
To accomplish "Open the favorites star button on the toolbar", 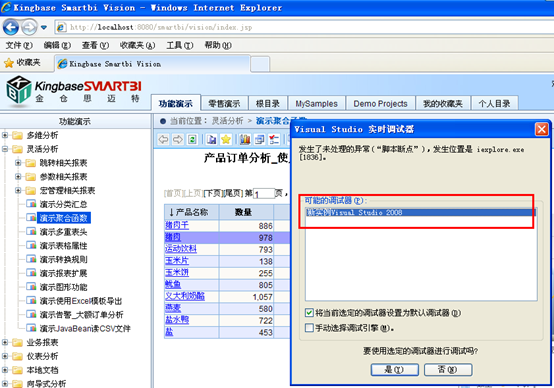I will coord(22,63).
